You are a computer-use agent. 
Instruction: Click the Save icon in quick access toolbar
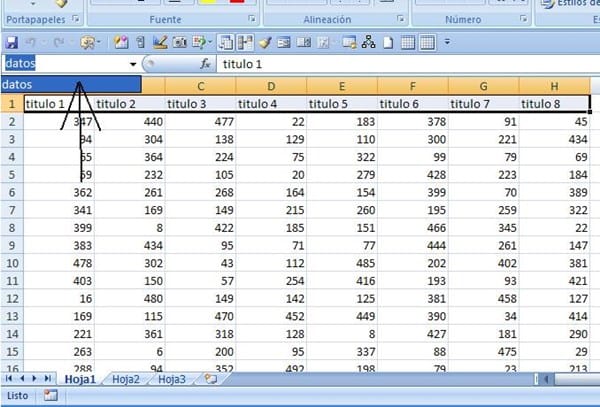tap(12, 42)
